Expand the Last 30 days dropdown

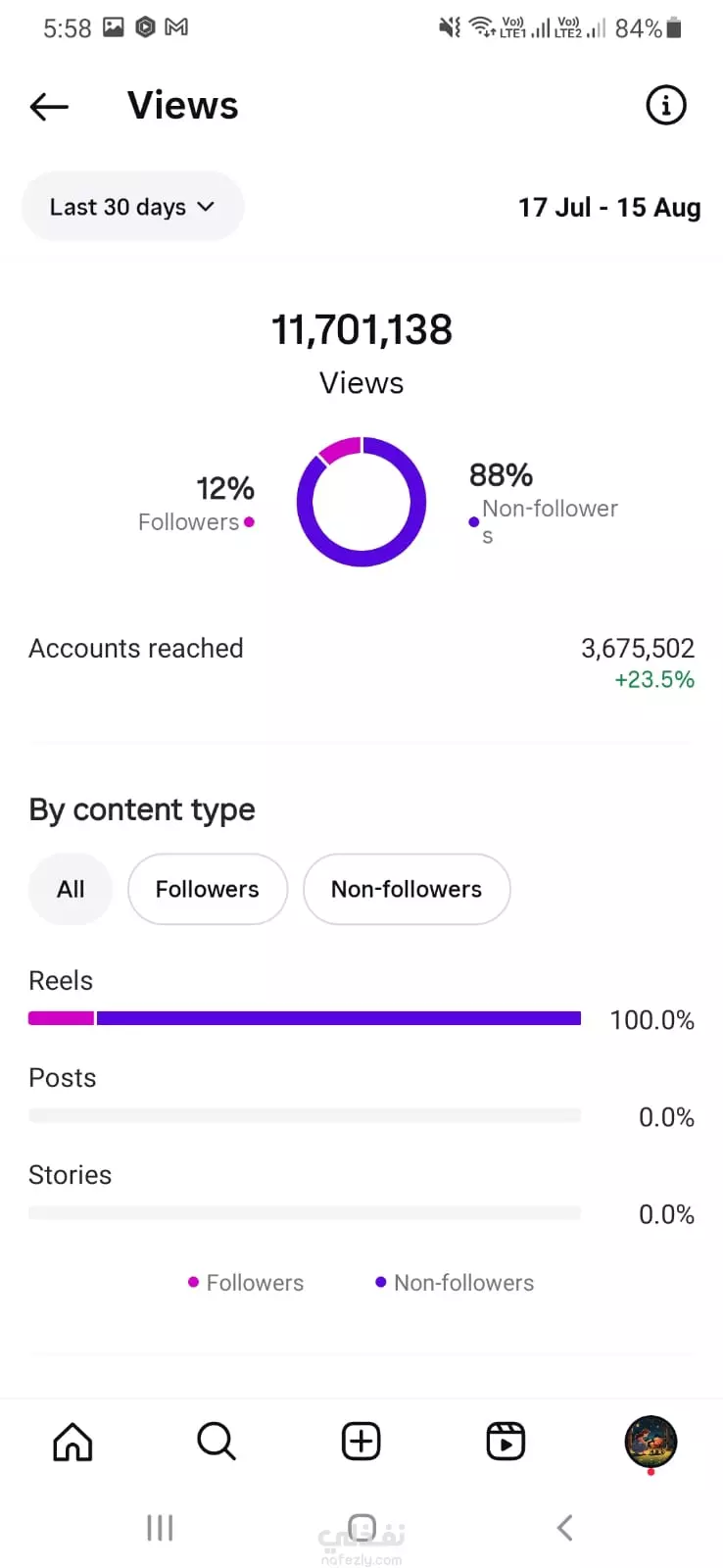coord(132,207)
